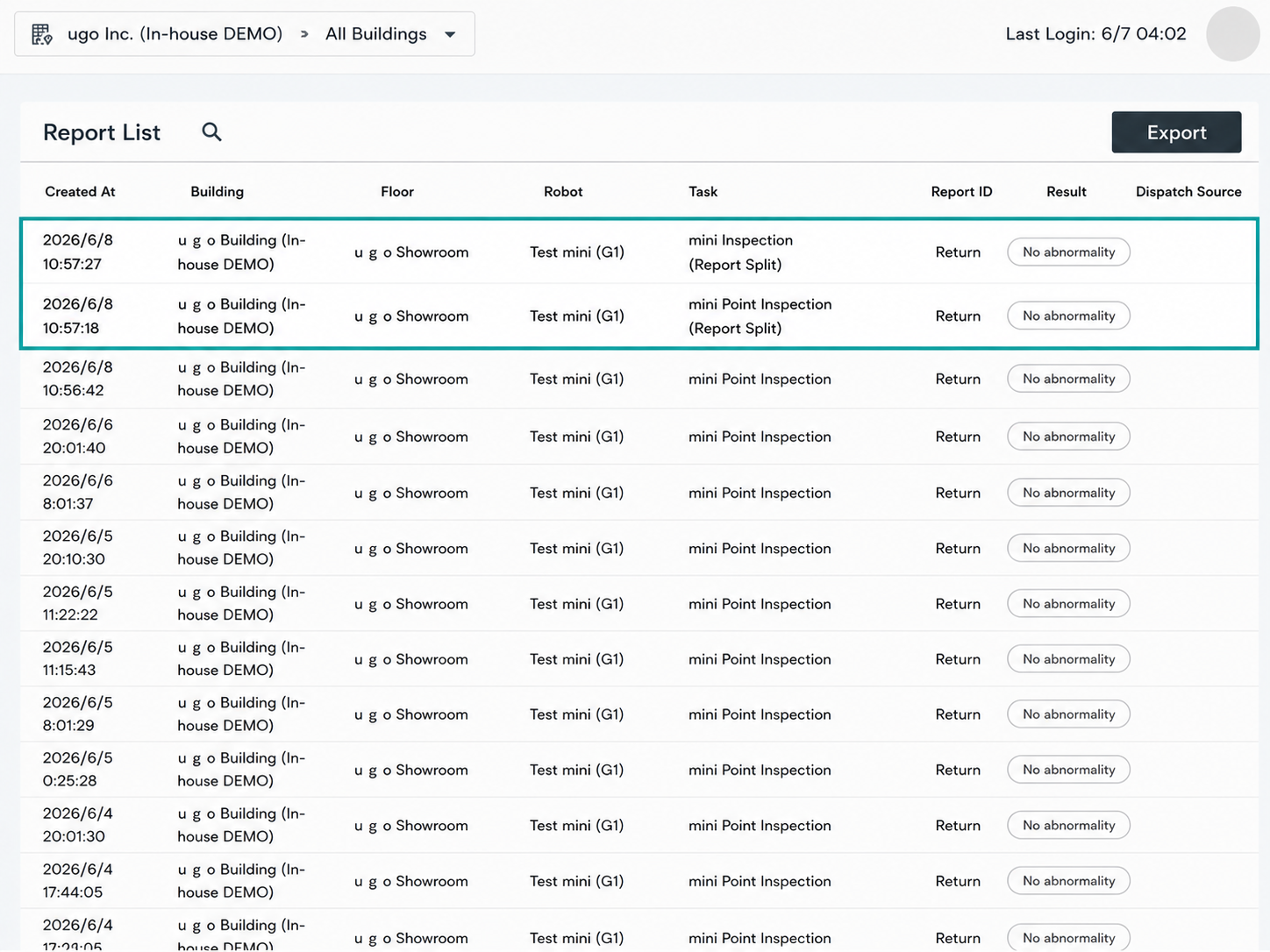Click the Result column header
Image resolution: width=1270 pixels, height=952 pixels.
[x=1067, y=191]
